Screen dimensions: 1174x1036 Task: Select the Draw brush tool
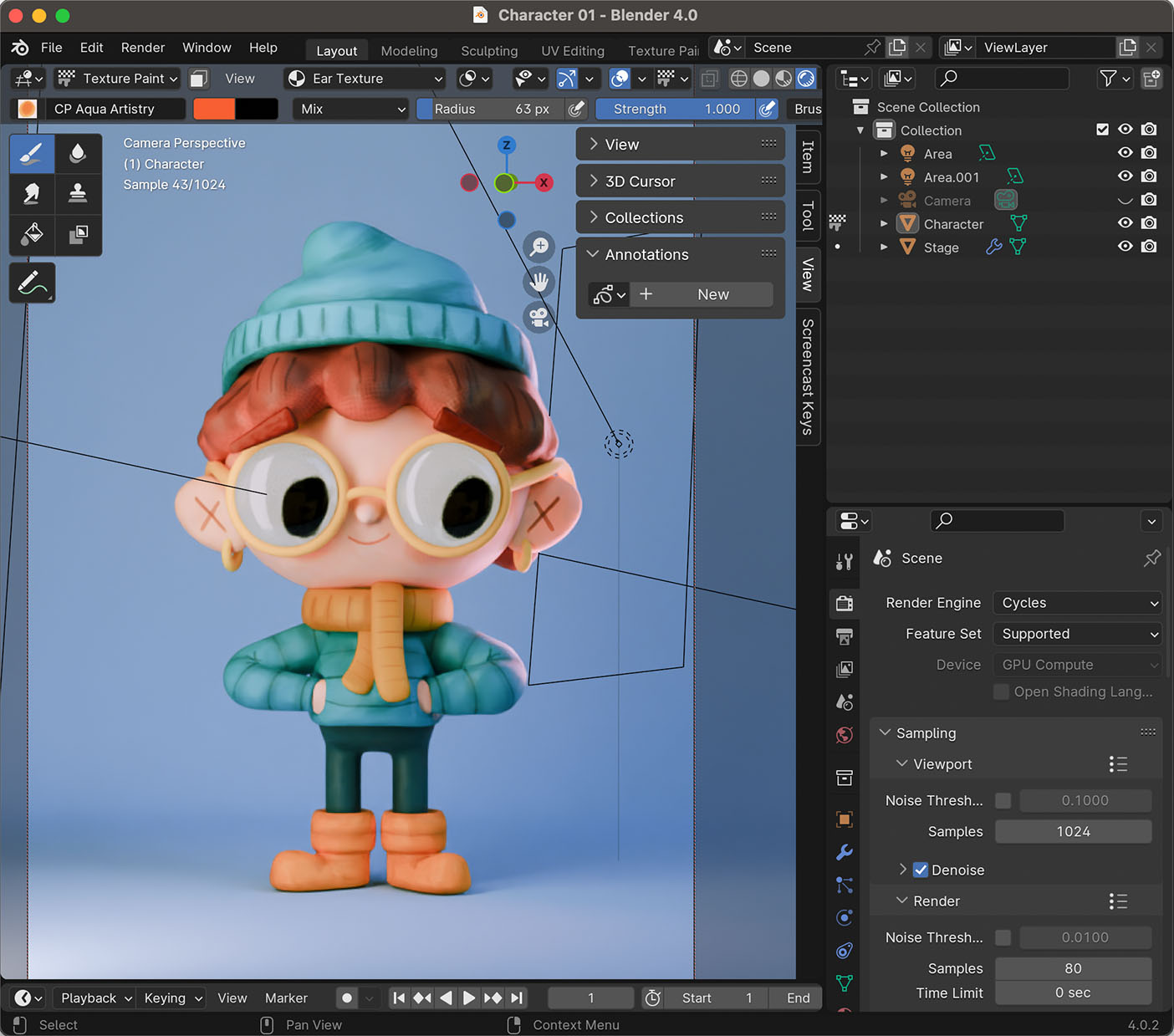click(32, 154)
